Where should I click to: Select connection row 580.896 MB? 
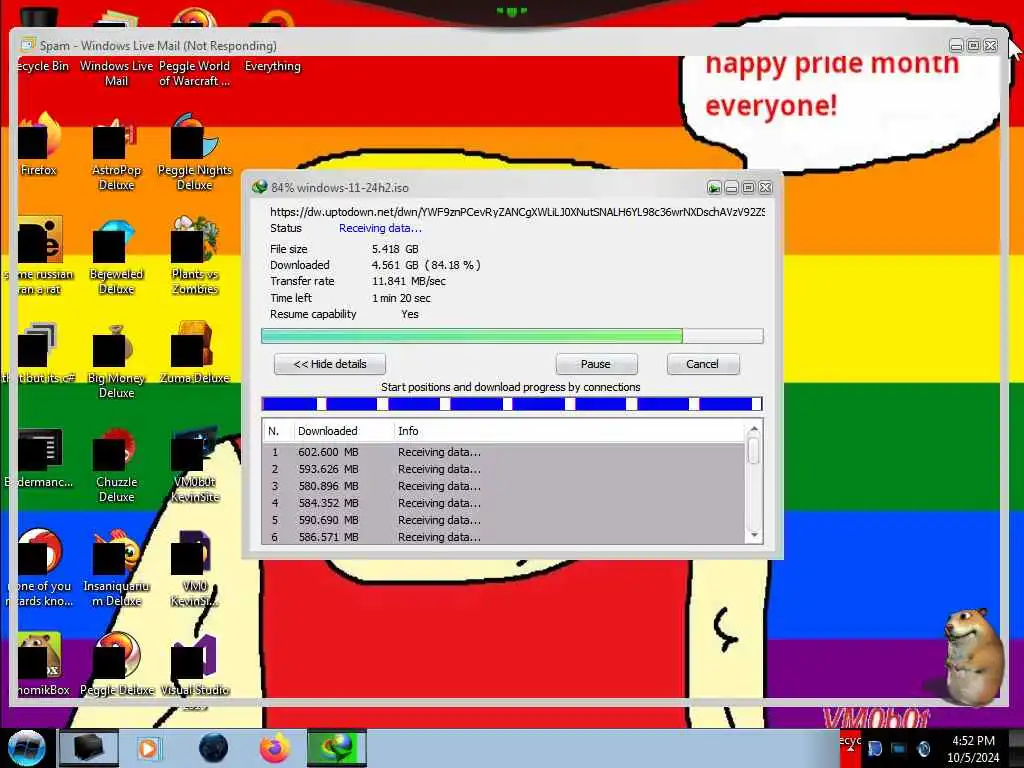[504, 486]
